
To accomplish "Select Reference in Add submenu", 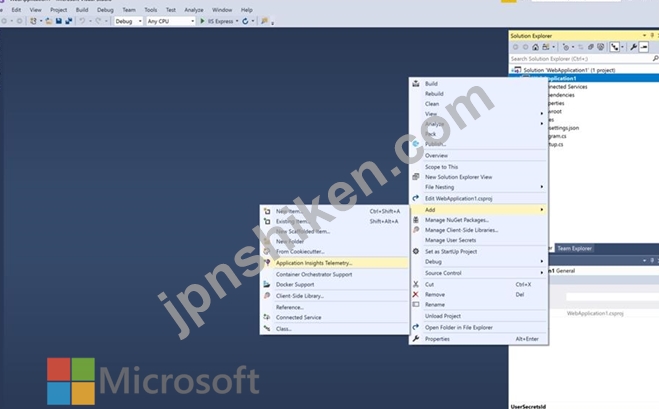I will (334, 307).
